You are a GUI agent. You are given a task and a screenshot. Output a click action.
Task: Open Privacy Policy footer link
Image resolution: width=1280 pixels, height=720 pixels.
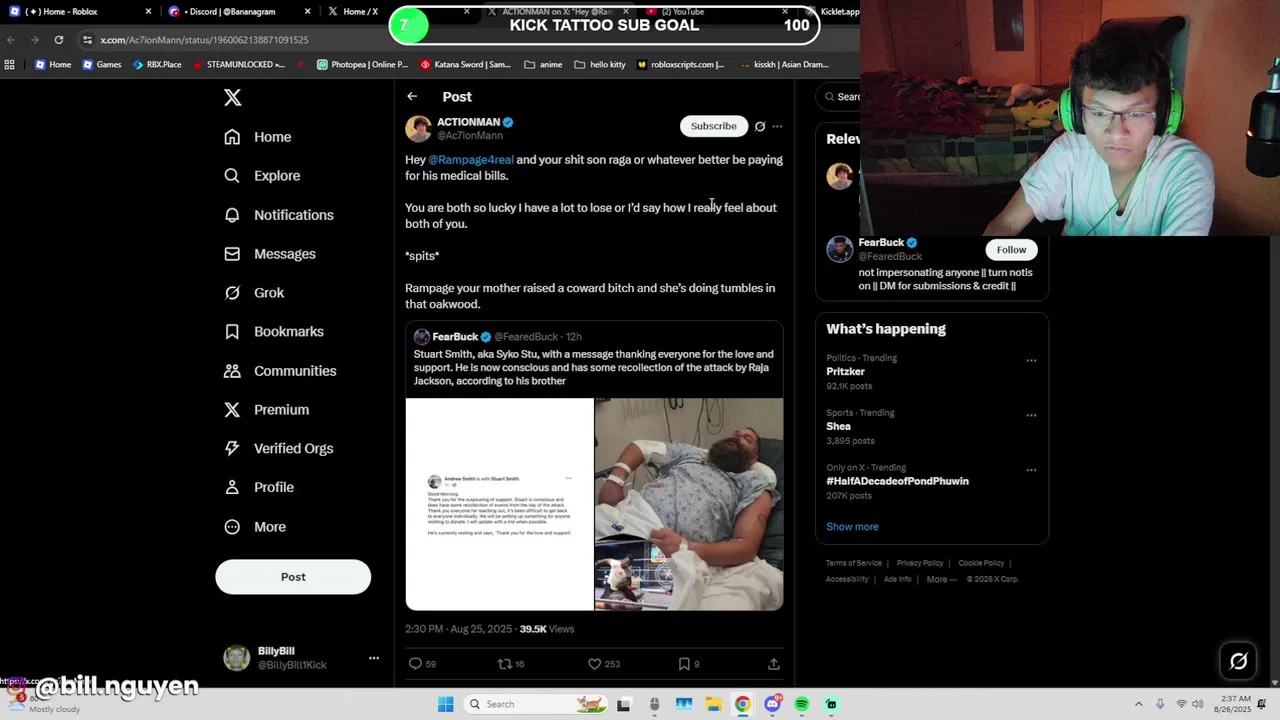920,563
